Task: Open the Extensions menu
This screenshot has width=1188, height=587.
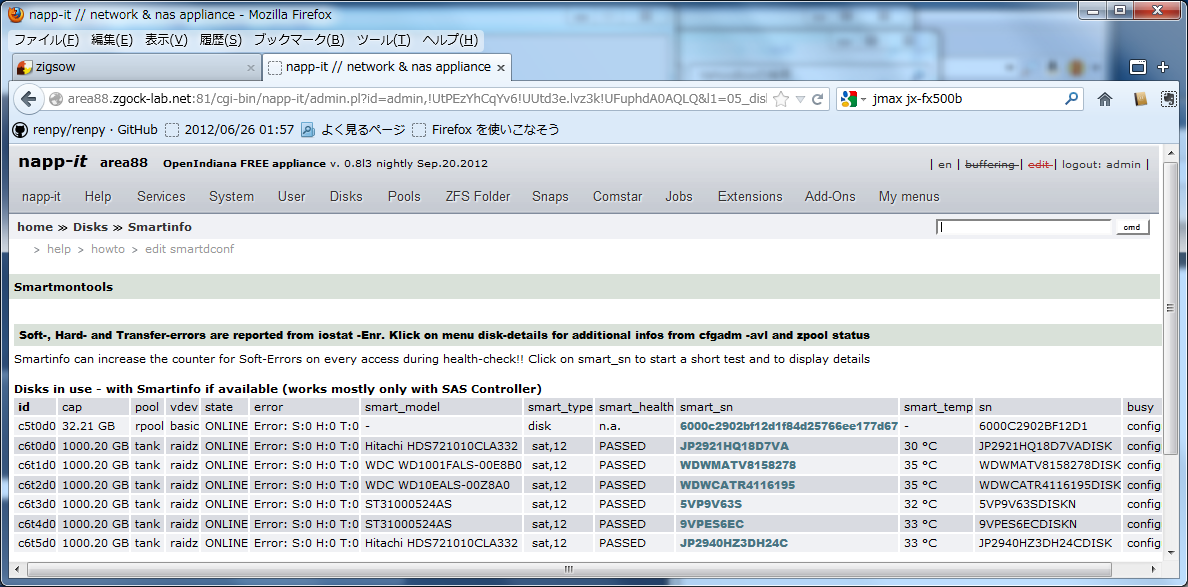Action: (750, 197)
